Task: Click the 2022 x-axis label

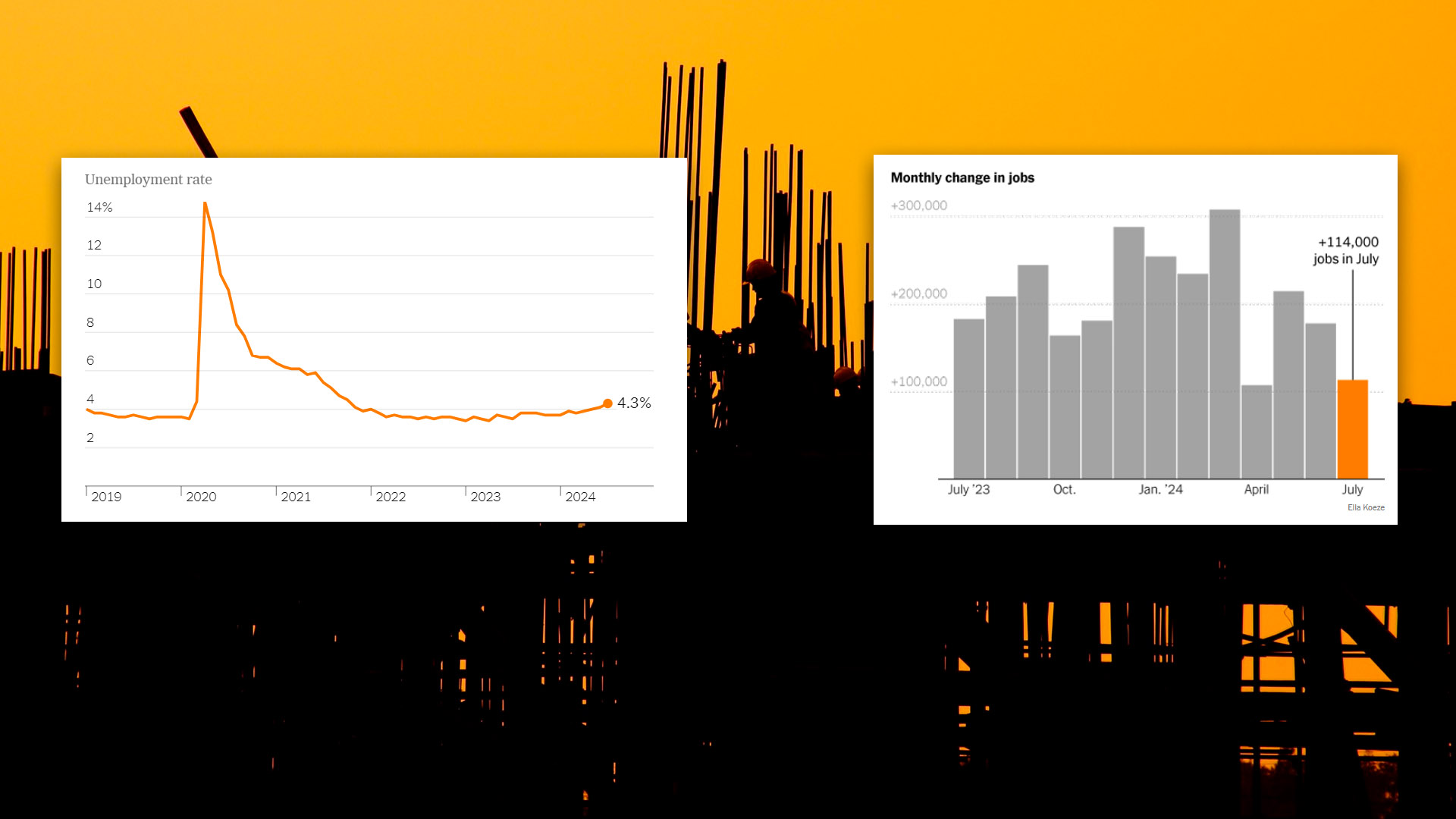Action: 391,497
